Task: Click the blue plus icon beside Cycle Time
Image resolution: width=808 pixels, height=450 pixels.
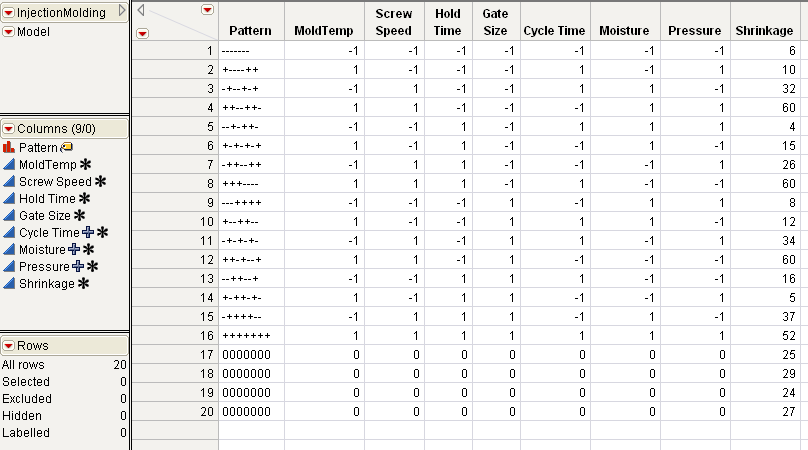Action: tap(88, 233)
